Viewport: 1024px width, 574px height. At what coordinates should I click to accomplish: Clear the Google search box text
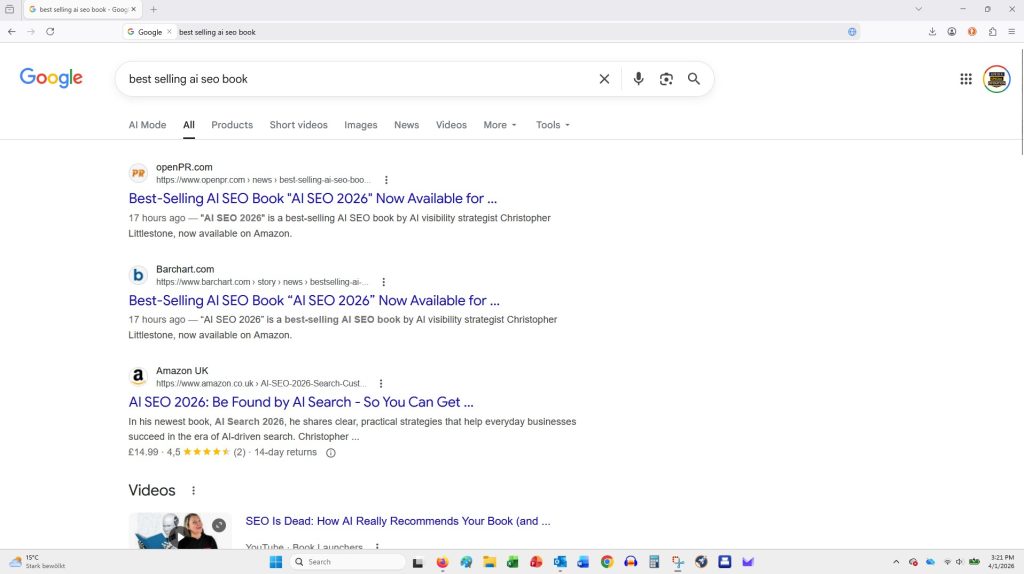click(604, 79)
